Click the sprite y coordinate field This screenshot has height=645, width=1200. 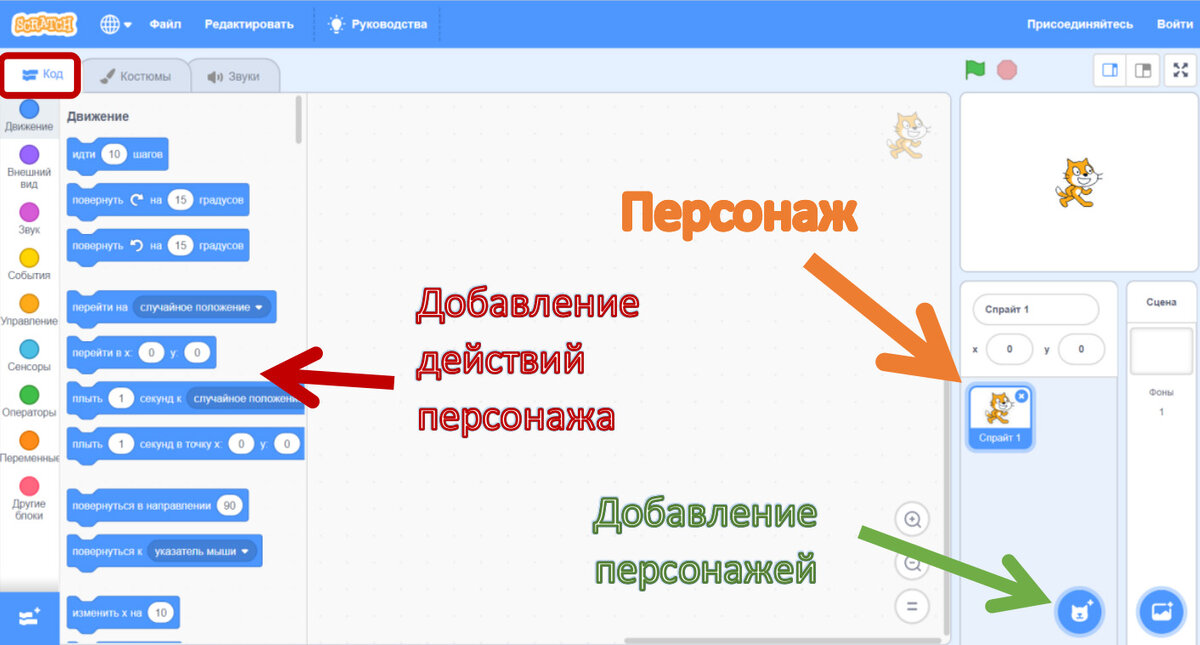click(1080, 349)
